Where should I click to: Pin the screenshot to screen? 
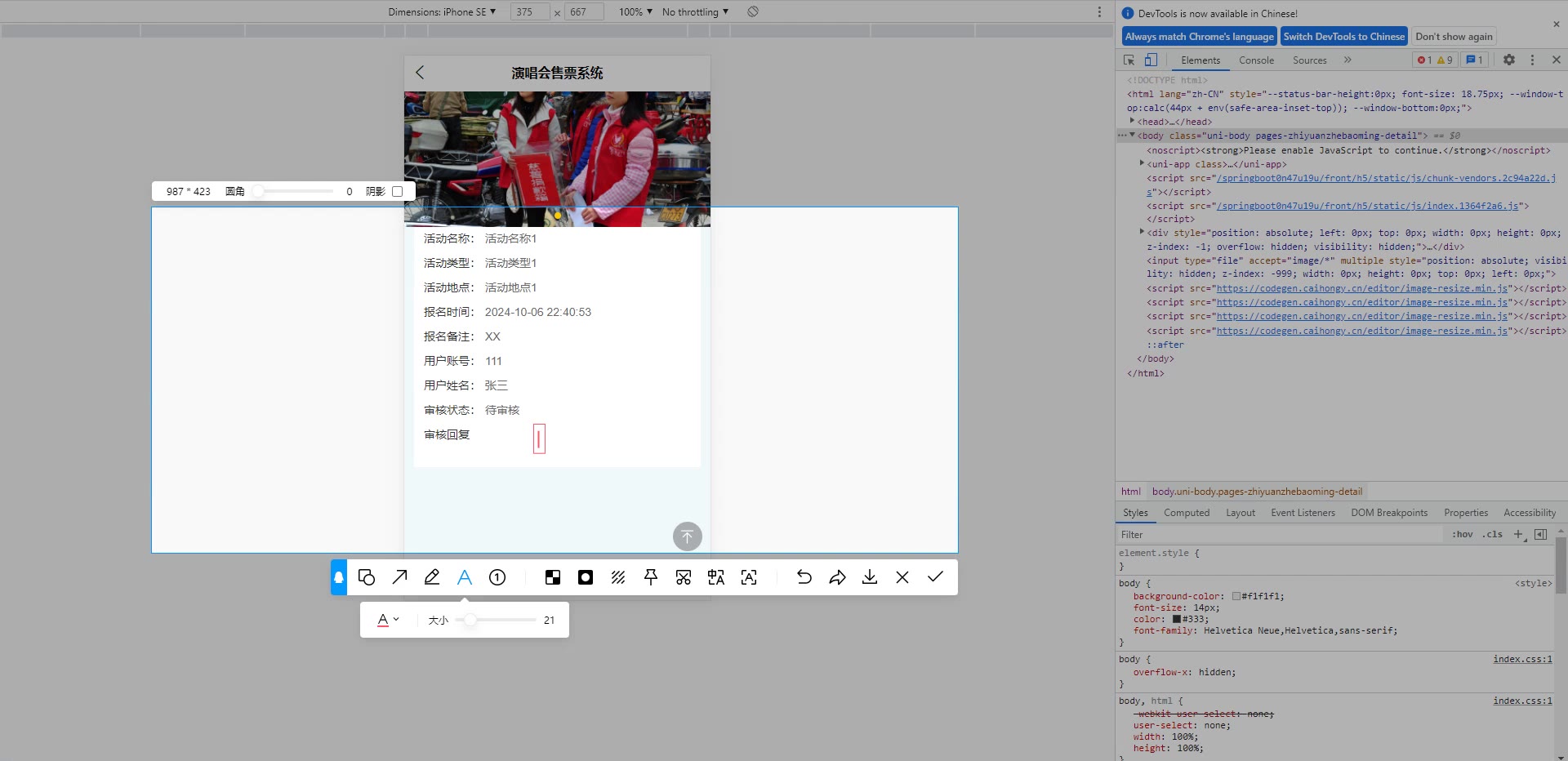(651, 577)
